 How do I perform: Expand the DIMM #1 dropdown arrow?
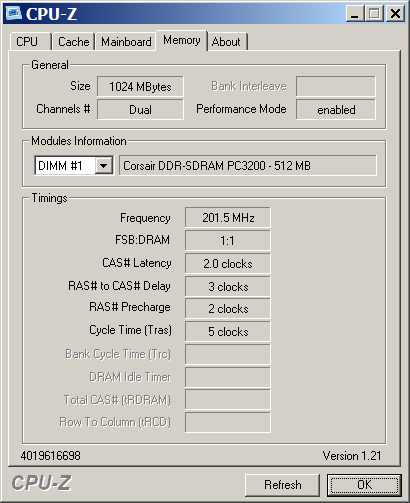[103, 165]
